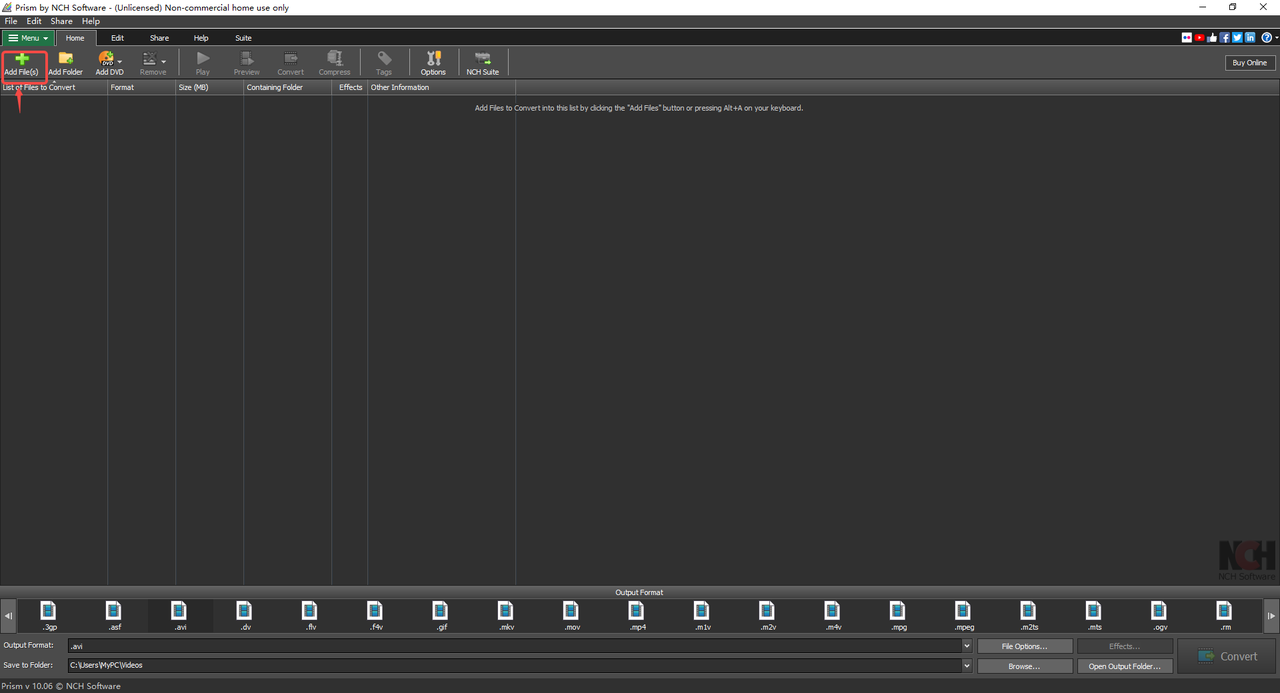1280x693 pixels.
Task: Click the large Convert button at bottom right
Action: pyautogui.click(x=1228, y=656)
